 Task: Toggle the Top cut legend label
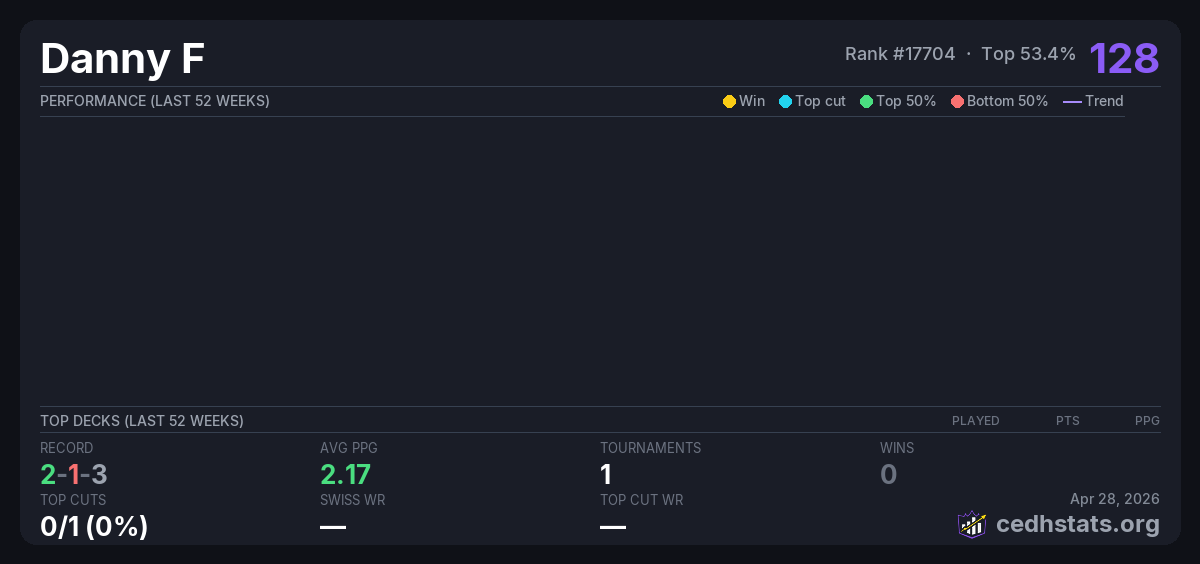(820, 101)
